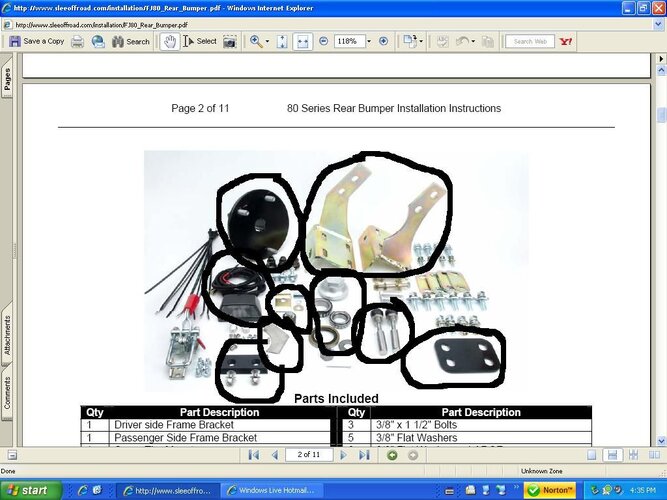Jump to the last page

click(x=364, y=455)
